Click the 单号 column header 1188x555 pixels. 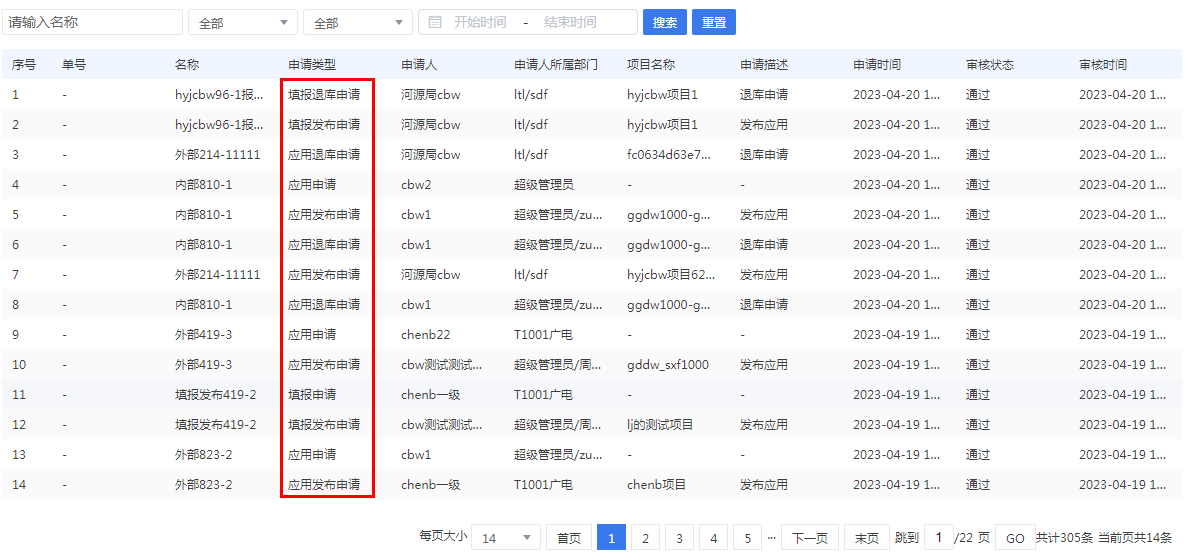pos(73,65)
